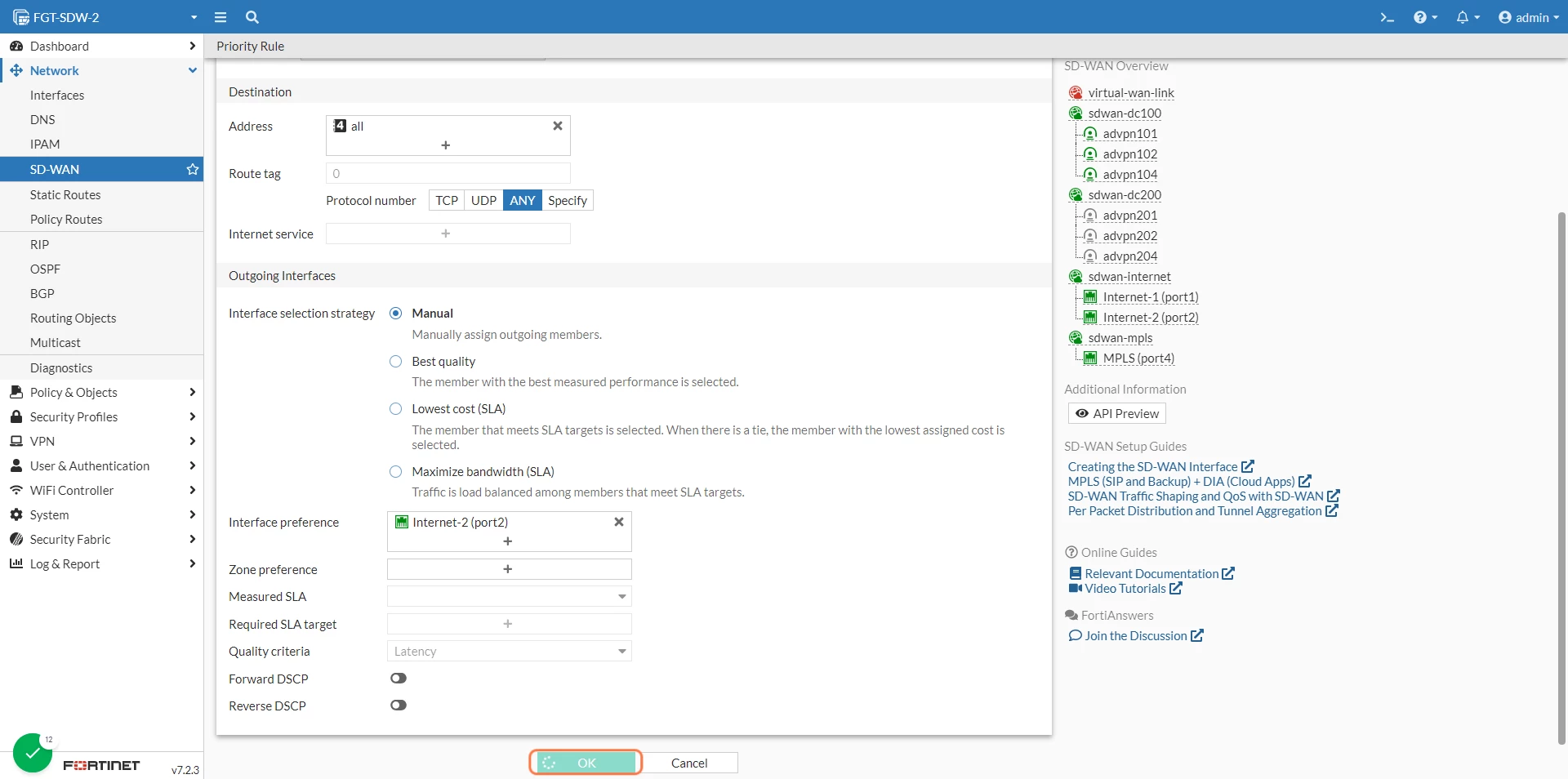The width and height of the screenshot is (1568, 779).
Task: Open the API Preview button
Action: click(1117, 413)
